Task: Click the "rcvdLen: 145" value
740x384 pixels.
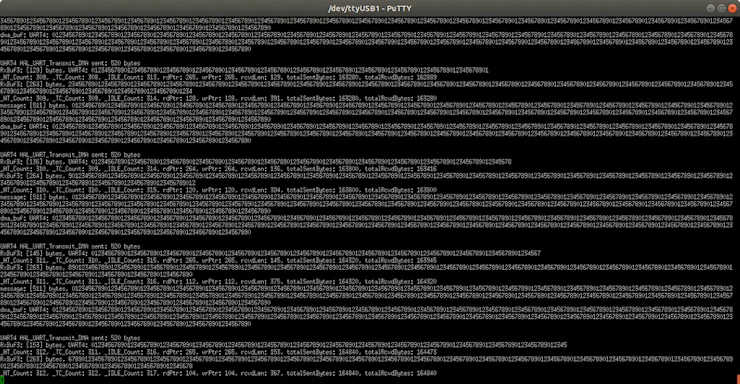Action: pyautogui.click(x=261, y=260)
